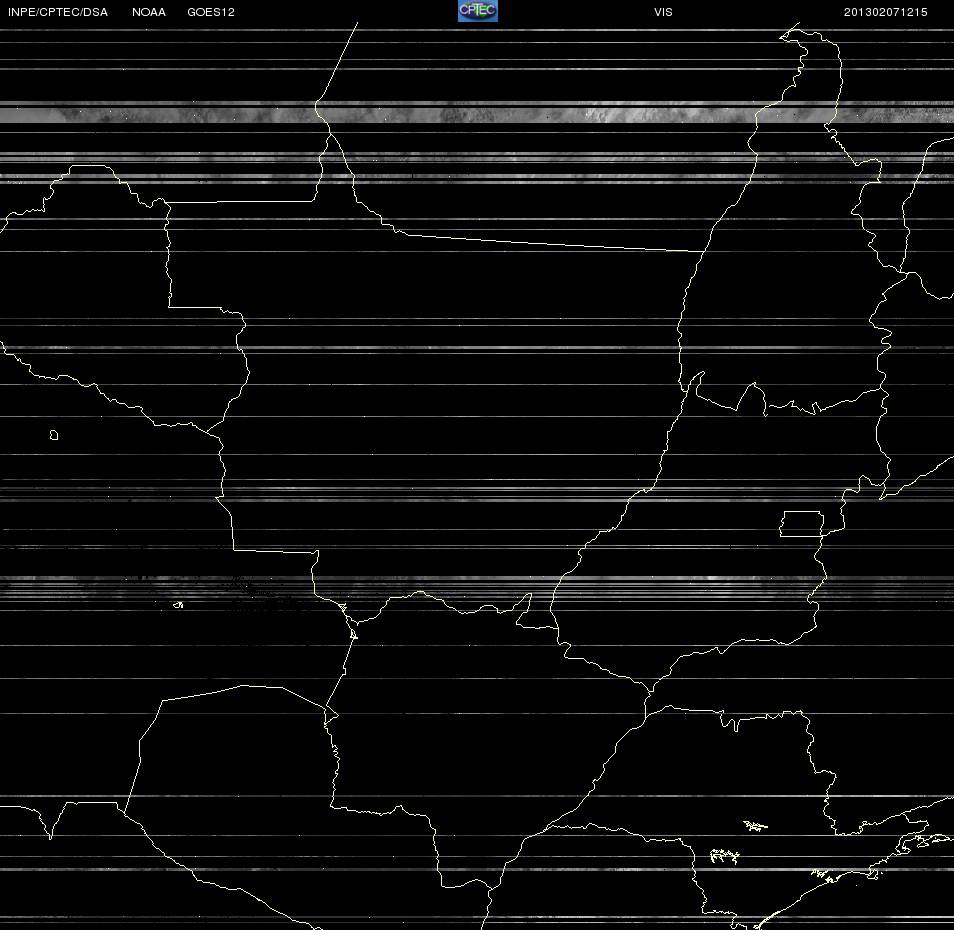Viewport: 954px width, 930px height.
Task: Click the VIS channel label
Action: click(663, 12)
